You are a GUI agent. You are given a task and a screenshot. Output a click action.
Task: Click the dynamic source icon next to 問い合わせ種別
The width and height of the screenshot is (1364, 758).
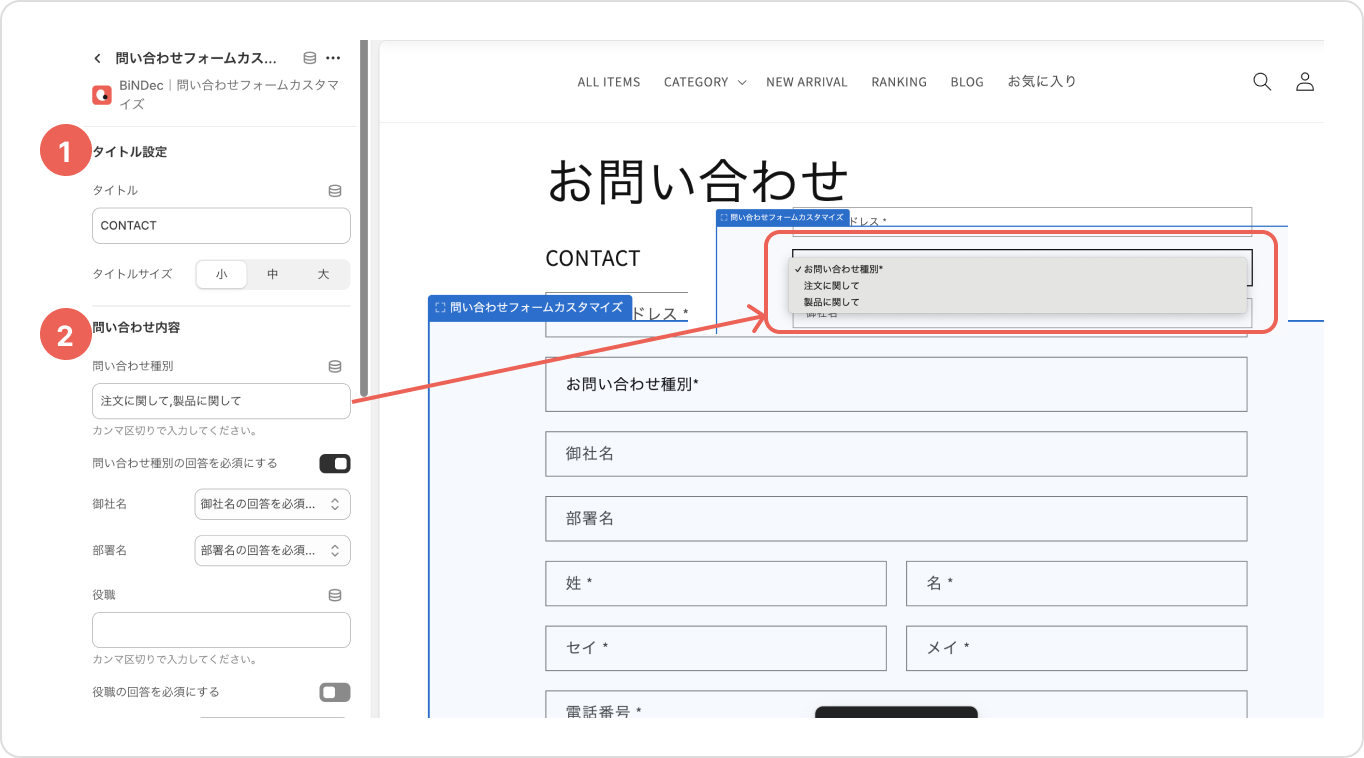pyautogui.click(x=335, y=367)
